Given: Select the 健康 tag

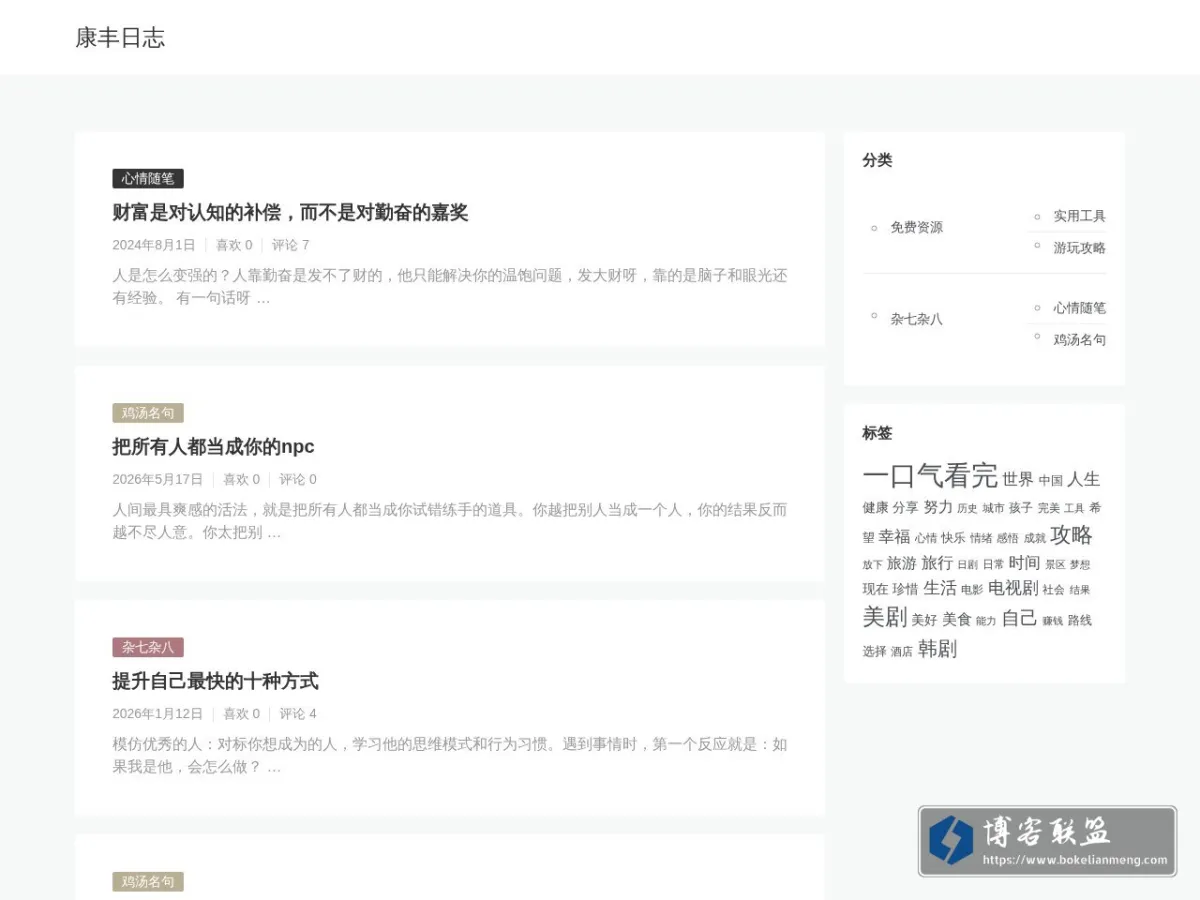Looking at the screenshot, I should [875, 508].
